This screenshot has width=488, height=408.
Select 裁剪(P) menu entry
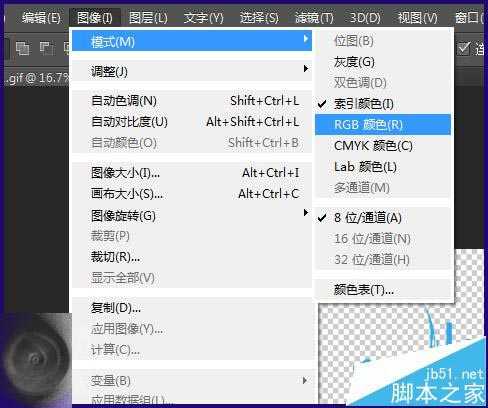click(x=192, y=236)
